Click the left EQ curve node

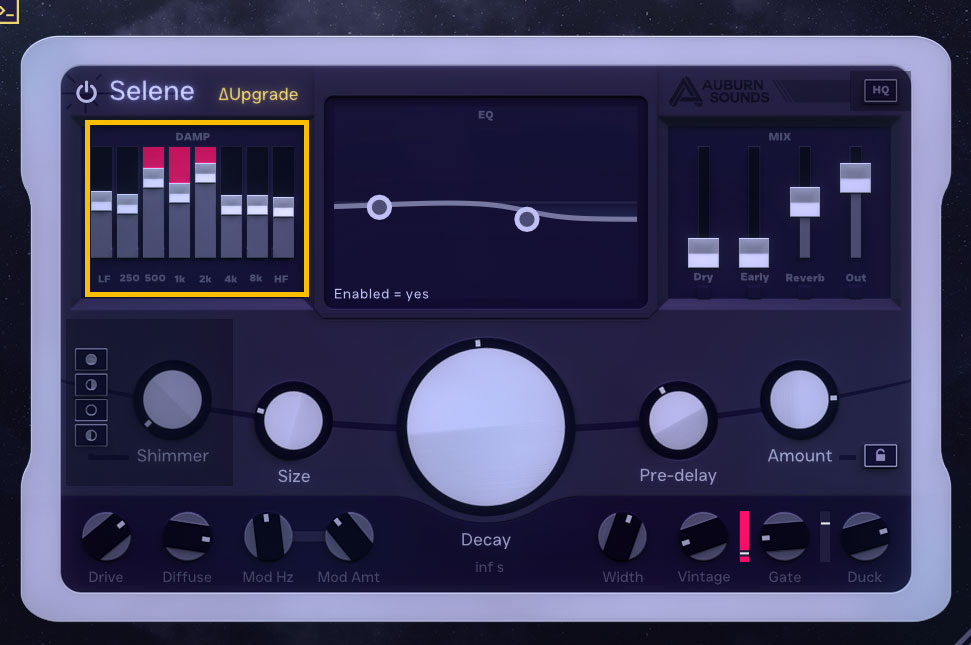(379, 207)
